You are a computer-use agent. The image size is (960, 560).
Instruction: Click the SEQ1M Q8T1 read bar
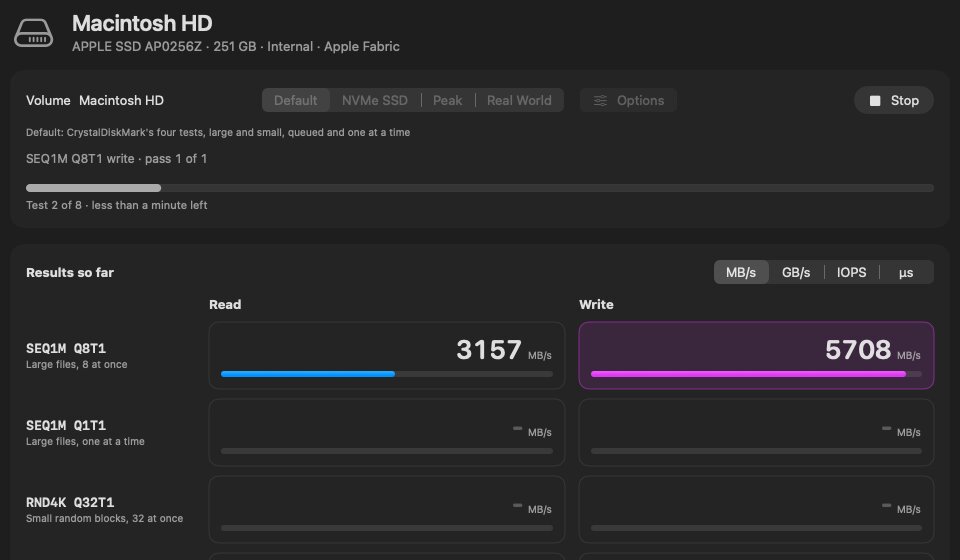[x=387, y=374]
